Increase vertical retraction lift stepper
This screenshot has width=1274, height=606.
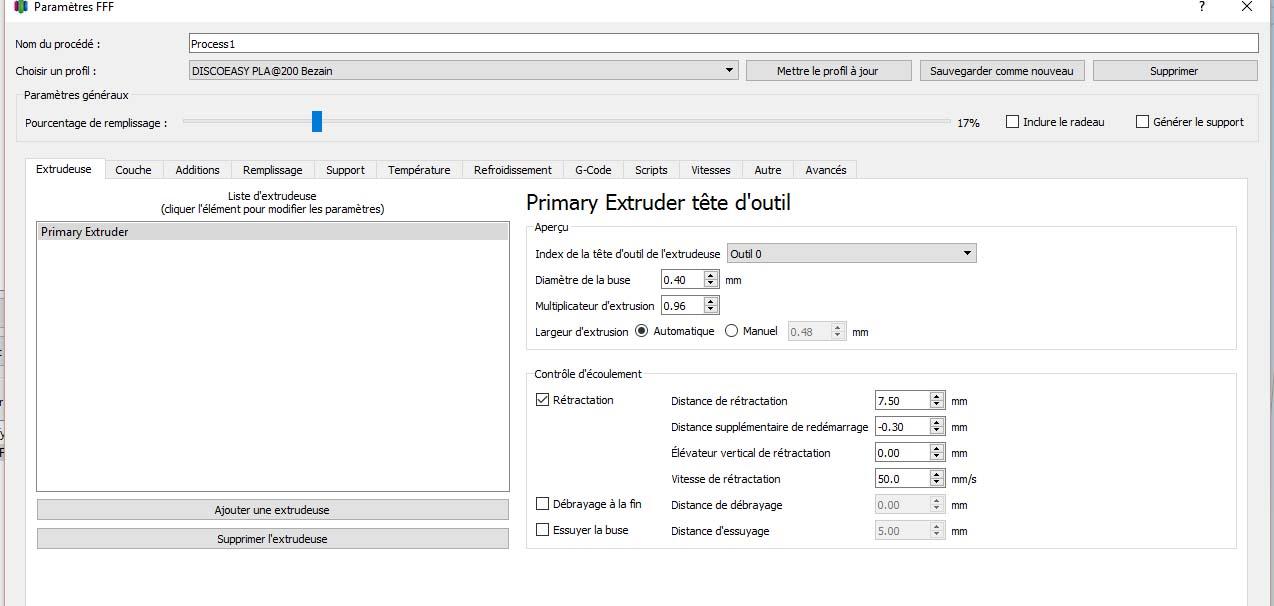(x=937, y=448)
